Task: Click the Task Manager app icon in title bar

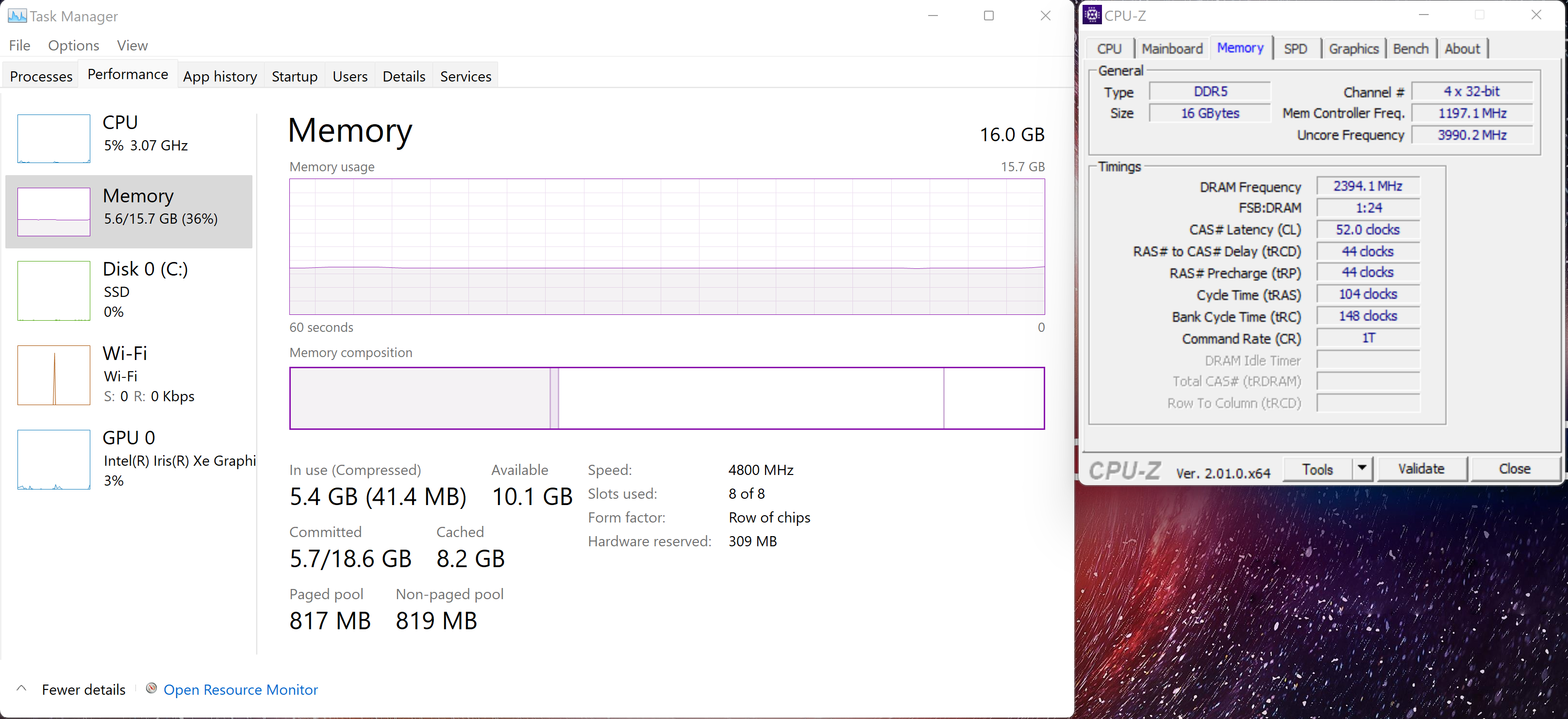Action: (17, 16)
